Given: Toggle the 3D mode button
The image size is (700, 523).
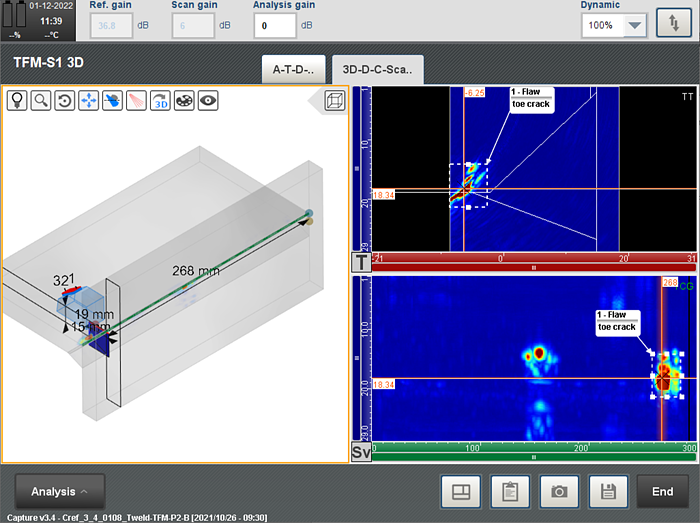Looking at the screenshot, I should [160, 100].
